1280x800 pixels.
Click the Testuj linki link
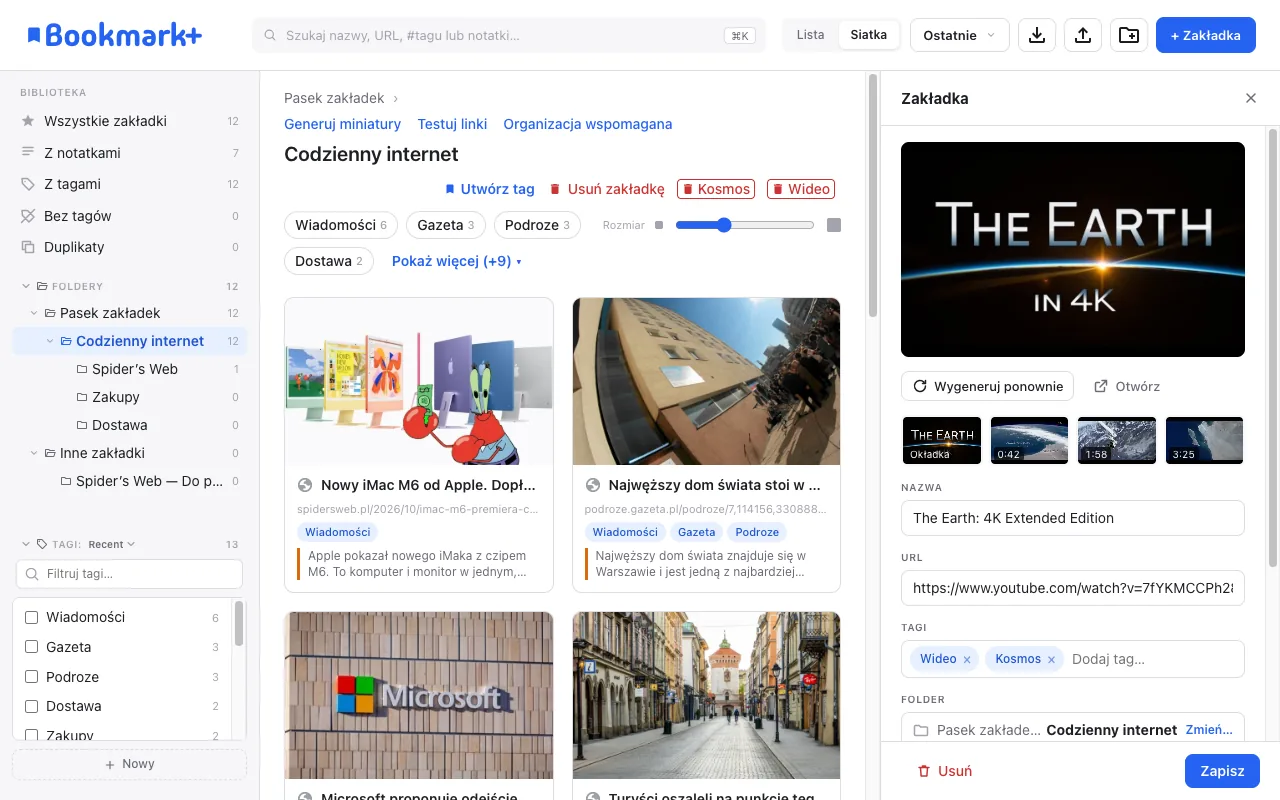tap(452, 124)
